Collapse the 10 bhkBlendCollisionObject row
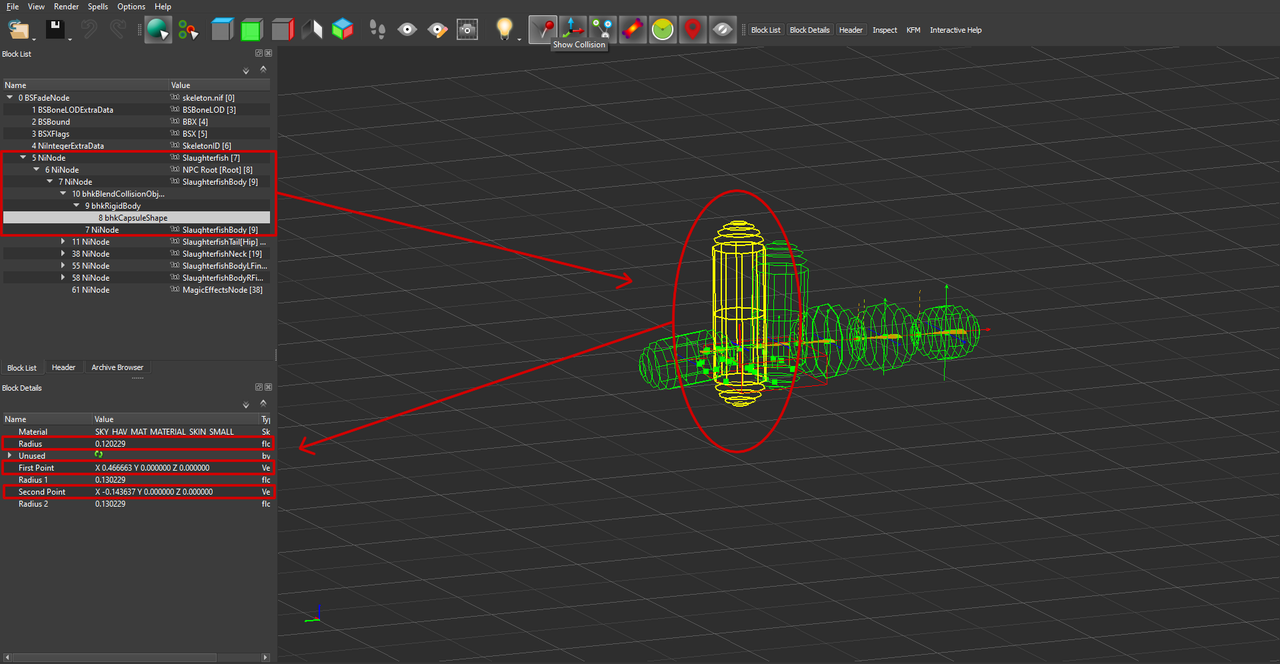The height and width of the screenshot is (664, 1280). point(63,194)
